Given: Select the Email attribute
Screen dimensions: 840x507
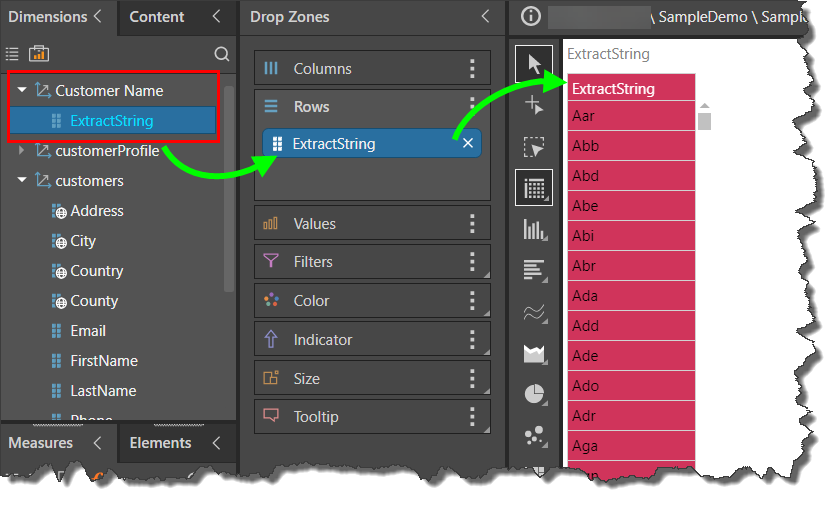Looking at the screenshot, I should pyautogui.click(x=88, y=331).
